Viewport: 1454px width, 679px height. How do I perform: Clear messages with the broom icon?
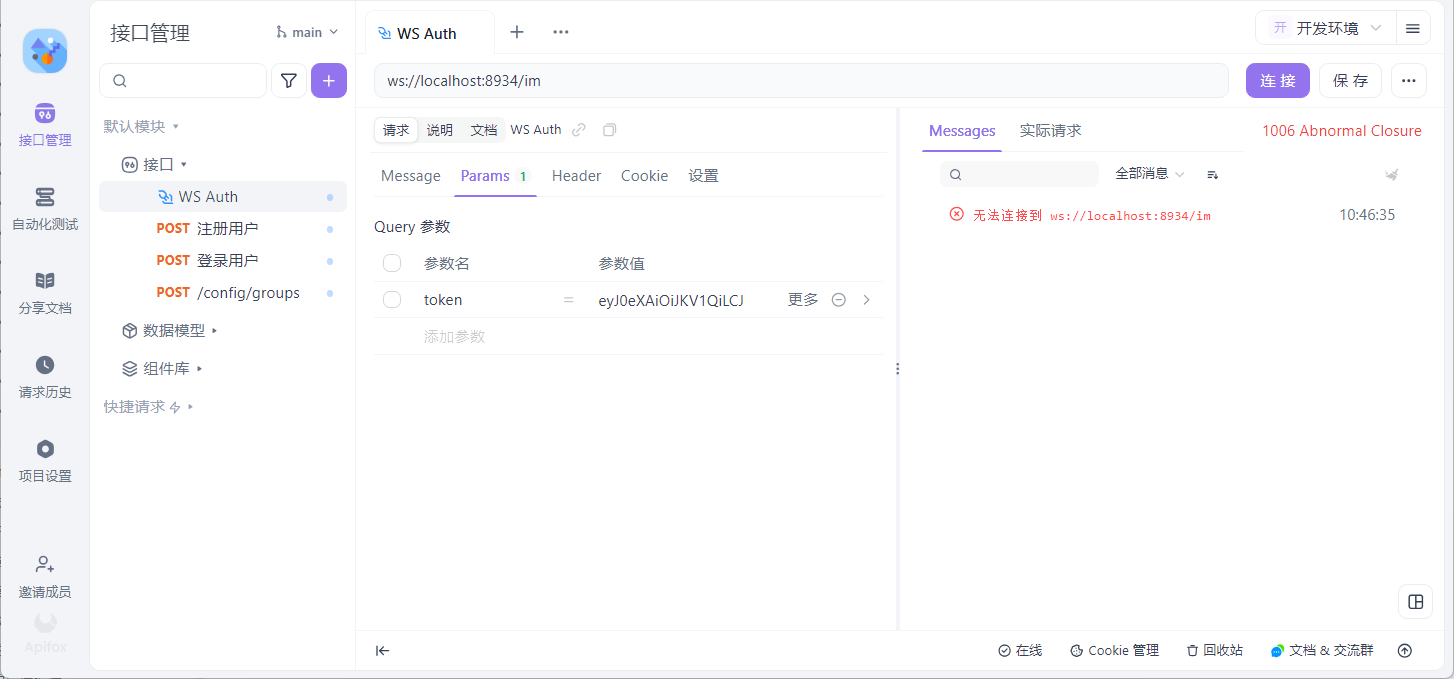pos(1391,174)
